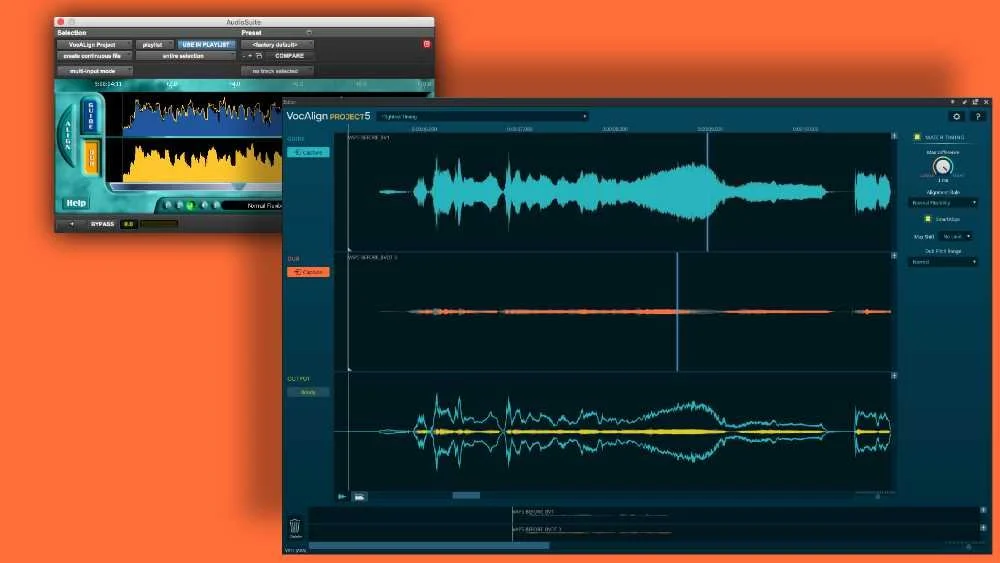The width and height of the screenshot is (1000, 563).
Task: Click the last round preset button in VocALign
Action: pyautogui.click(x=216, y=205)
